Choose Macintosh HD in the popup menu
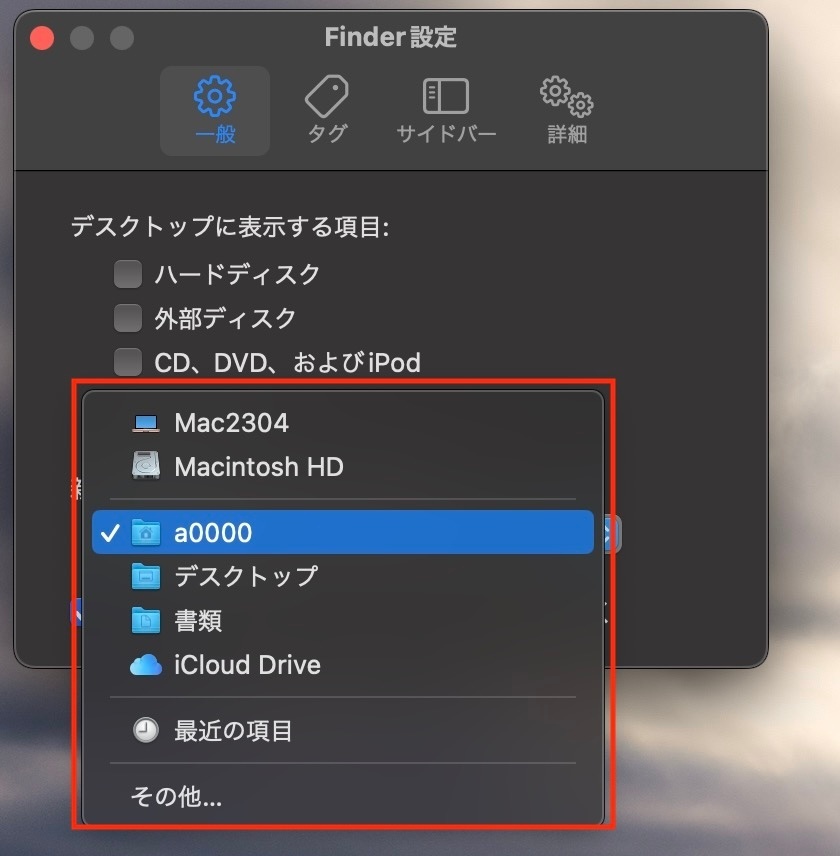Screen dimensions: 840x856 [343, 467]
